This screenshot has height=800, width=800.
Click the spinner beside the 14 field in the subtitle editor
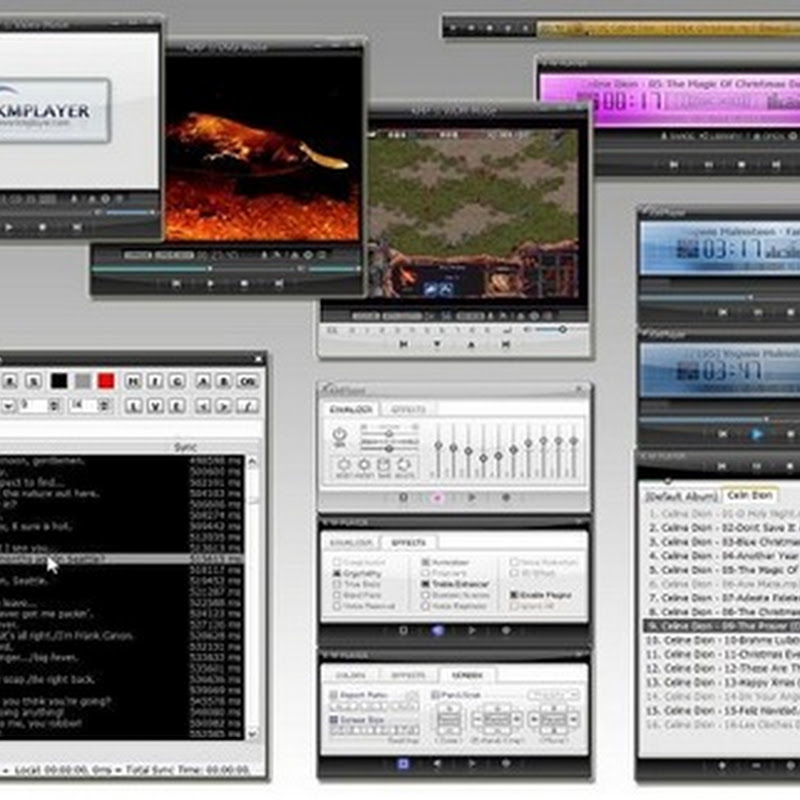click(x=104, y=406)
